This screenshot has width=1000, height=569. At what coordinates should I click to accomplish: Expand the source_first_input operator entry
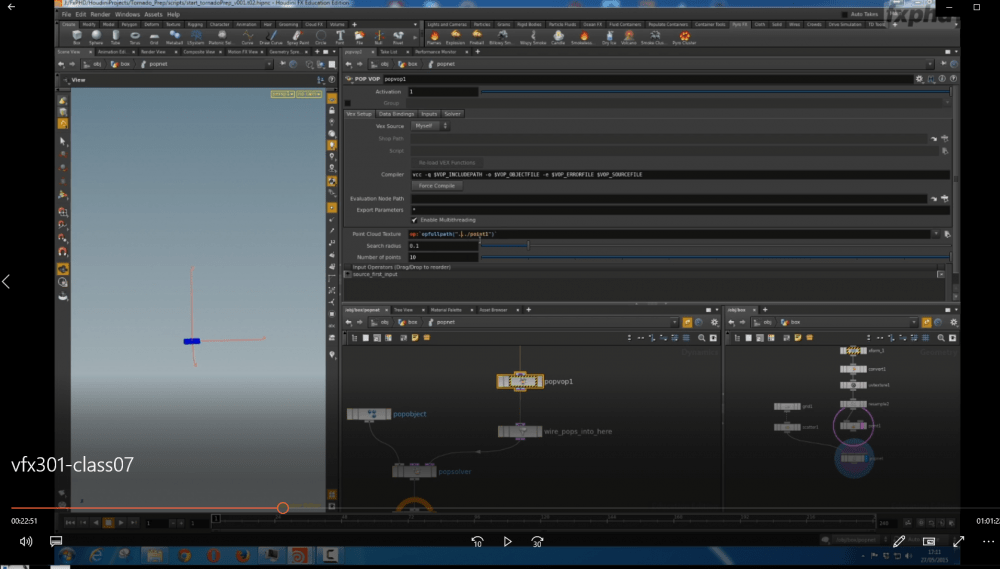[348, 274]
